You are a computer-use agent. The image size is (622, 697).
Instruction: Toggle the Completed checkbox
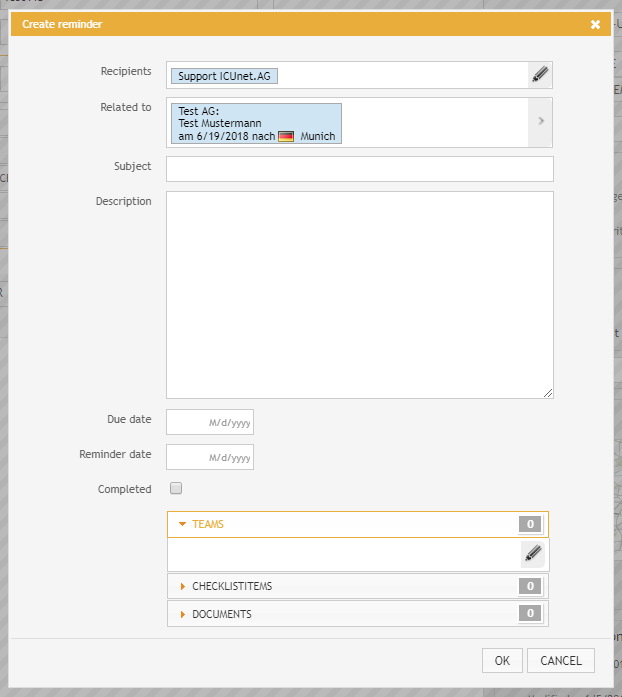pyautogui.click(x=176, y=489)
